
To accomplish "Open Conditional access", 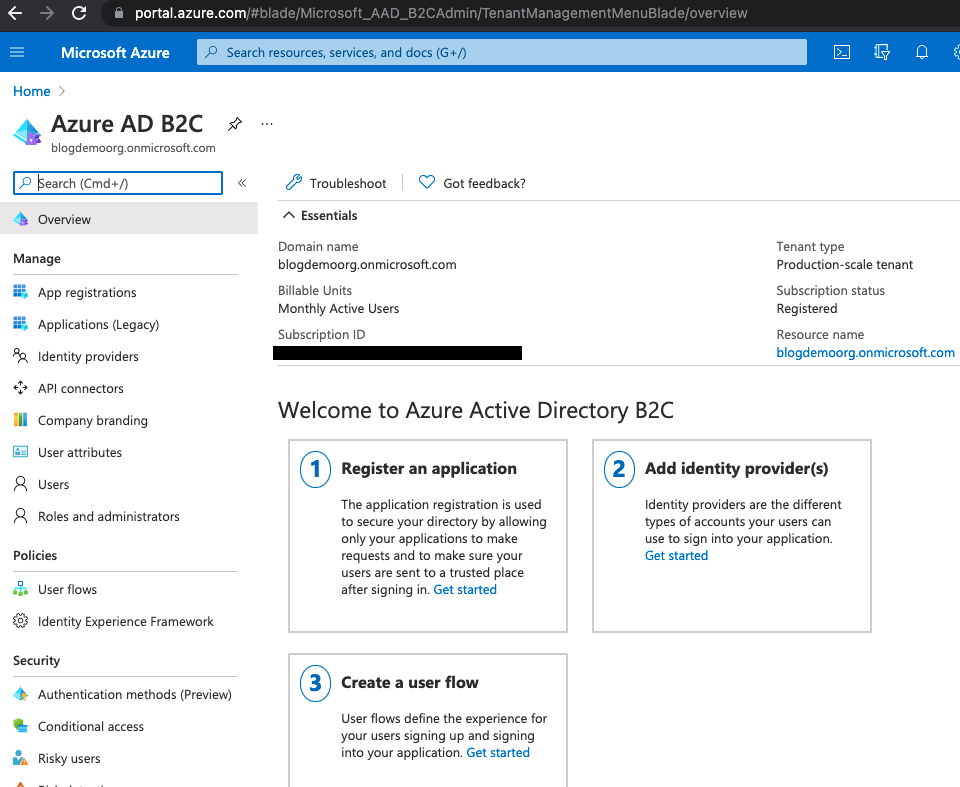I will (x=91, y=726).
